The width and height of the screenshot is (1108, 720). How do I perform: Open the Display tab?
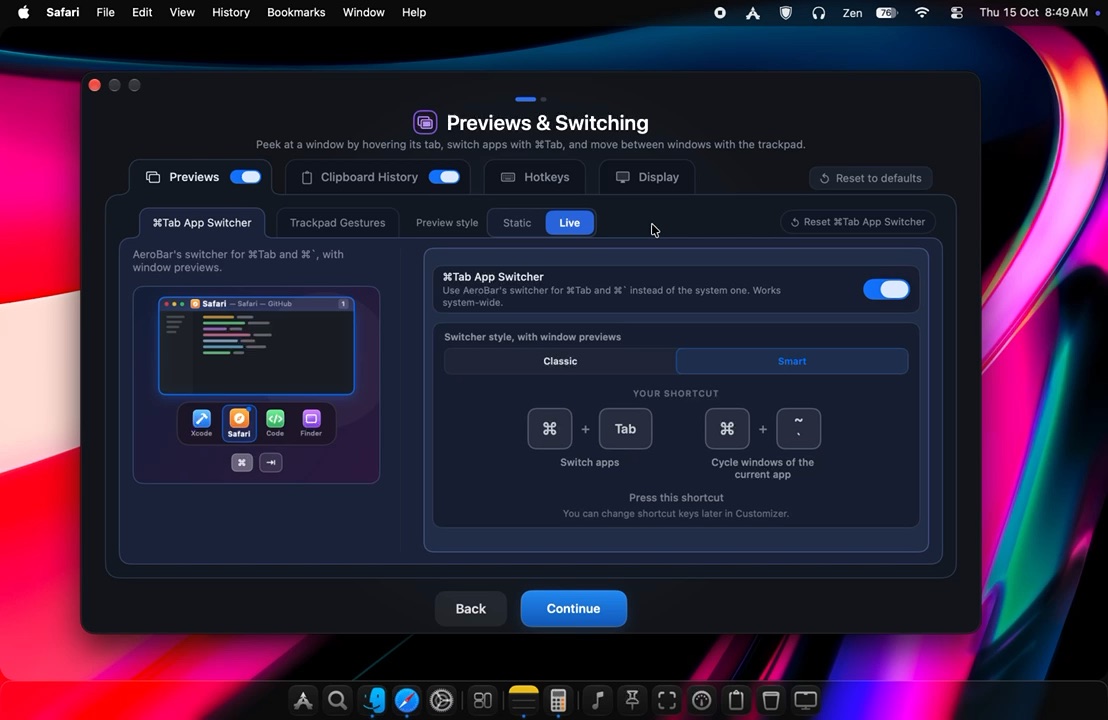(x=647, y=177)
